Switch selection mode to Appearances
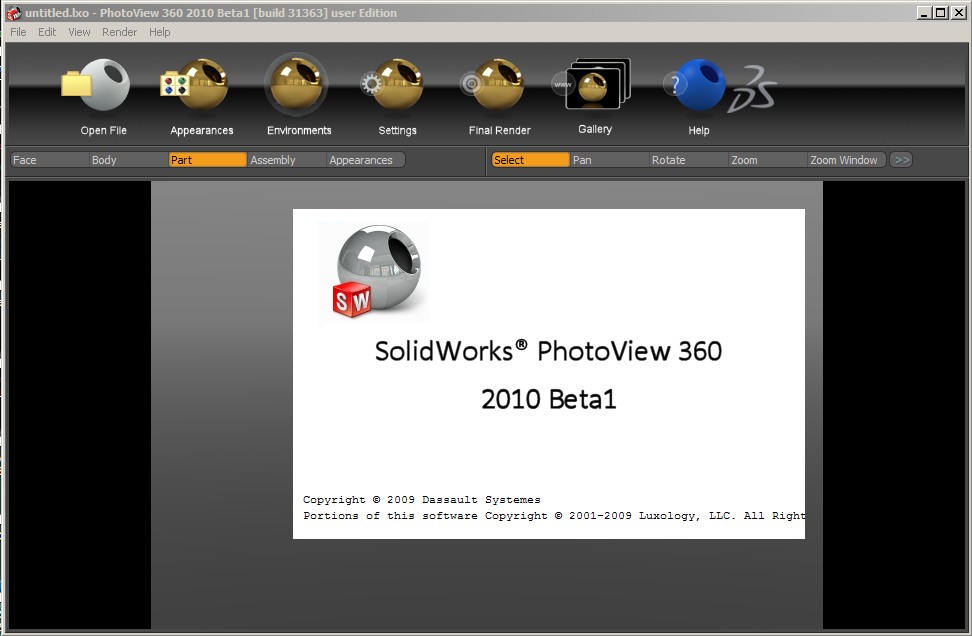Viewport: 972px width, 636px height. coord(366,160)
